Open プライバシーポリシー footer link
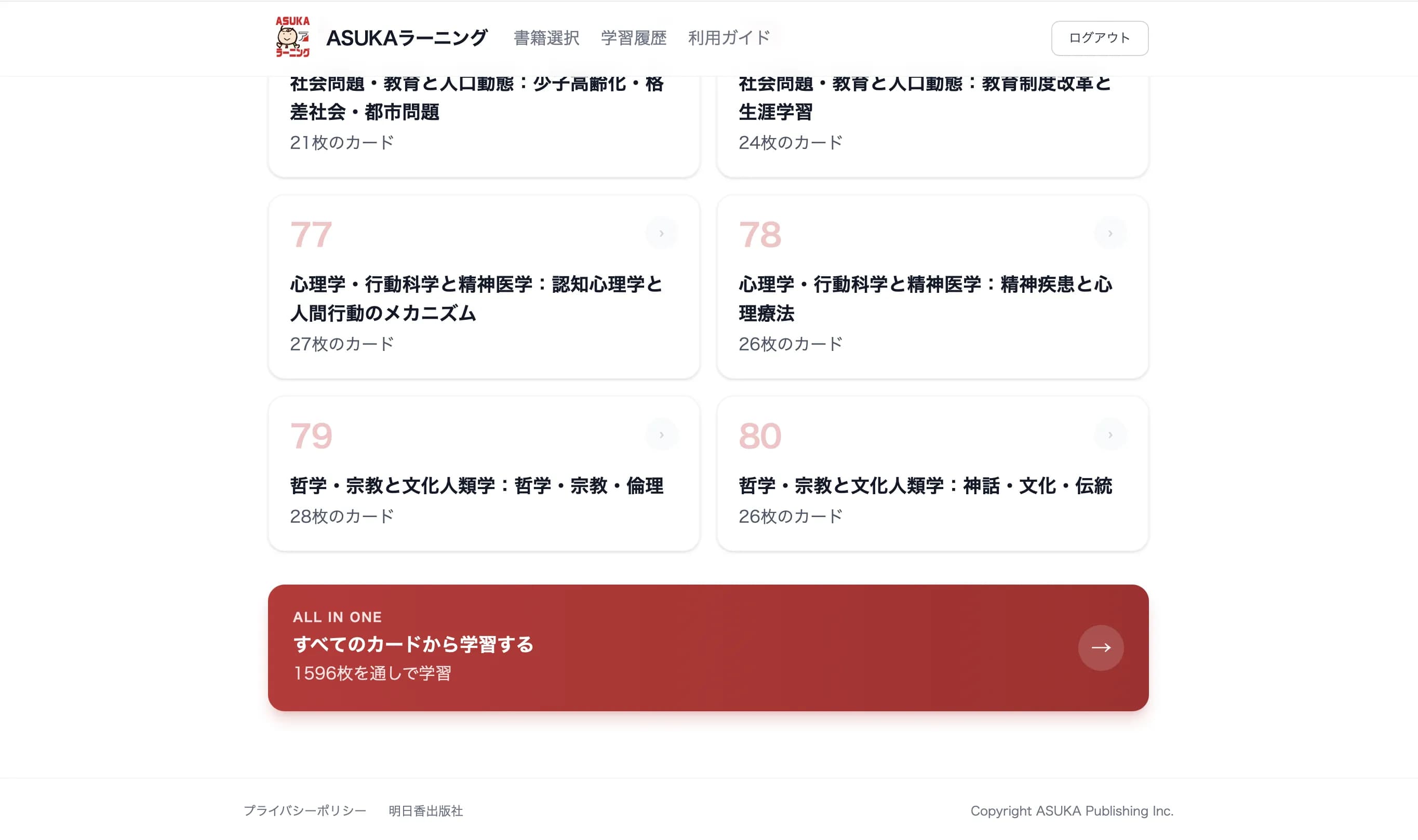 tap(305, 810)
